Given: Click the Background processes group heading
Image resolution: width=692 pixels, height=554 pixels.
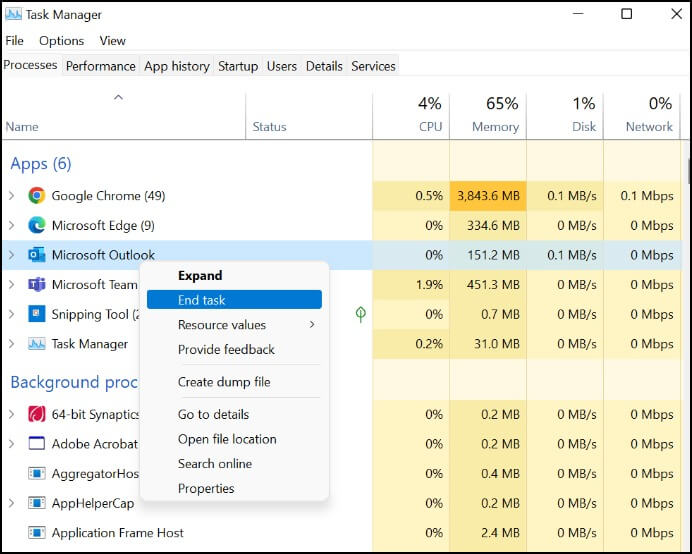Looking at the screenshot, I should (74, 382).
